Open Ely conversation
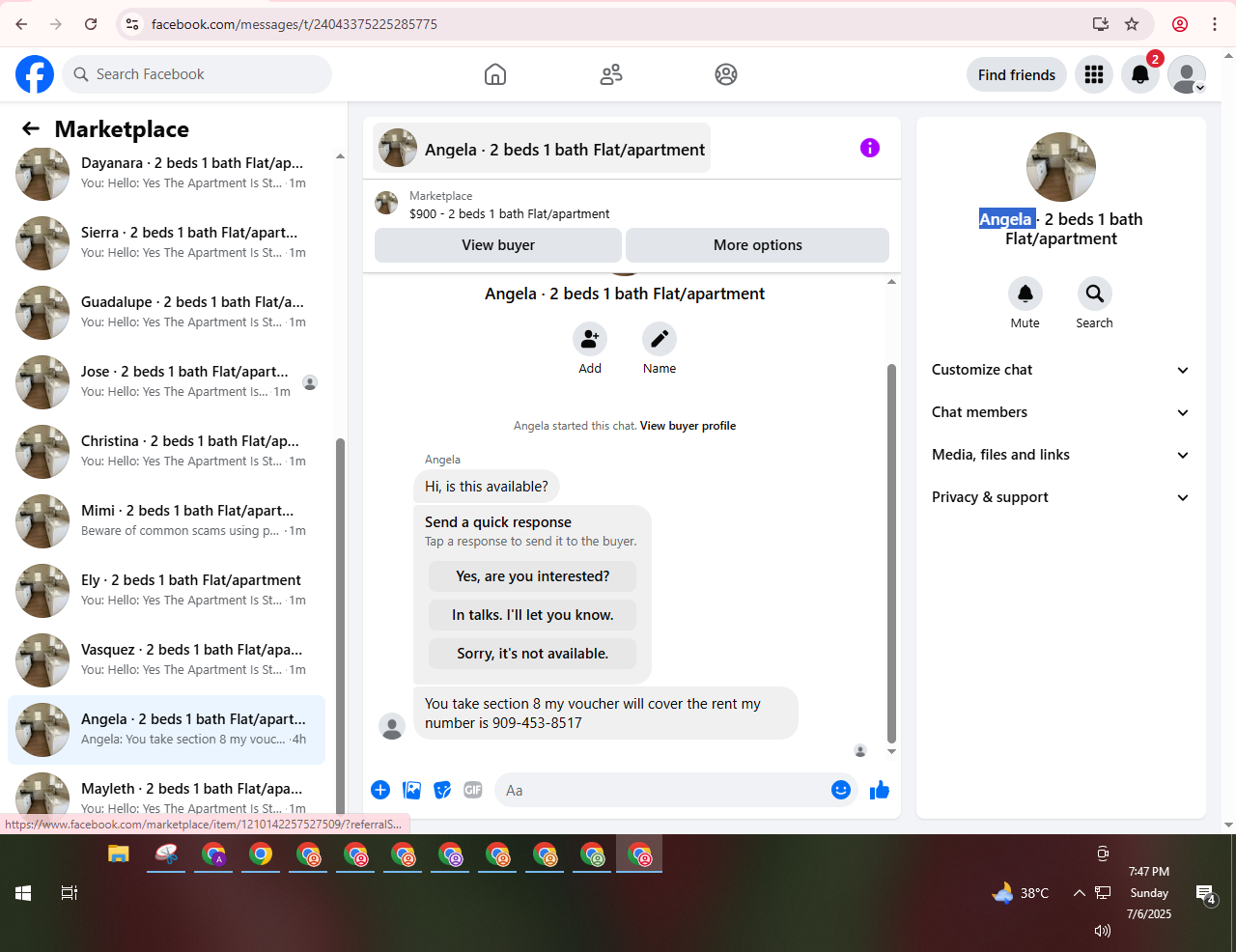 coord(166,591)
